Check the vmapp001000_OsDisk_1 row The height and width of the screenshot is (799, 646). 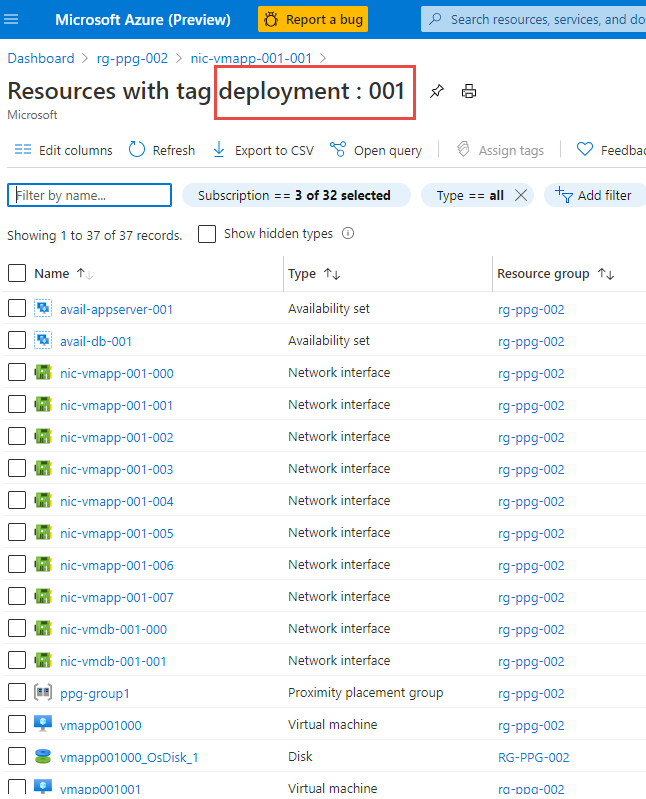tap(17, 757)
